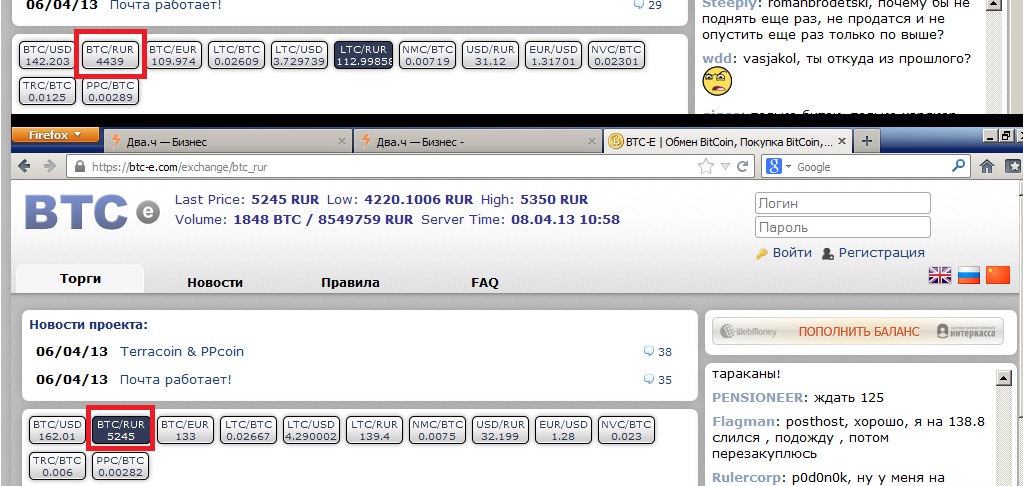Select BTC/USD pair priced 142.203

point(47,55)
